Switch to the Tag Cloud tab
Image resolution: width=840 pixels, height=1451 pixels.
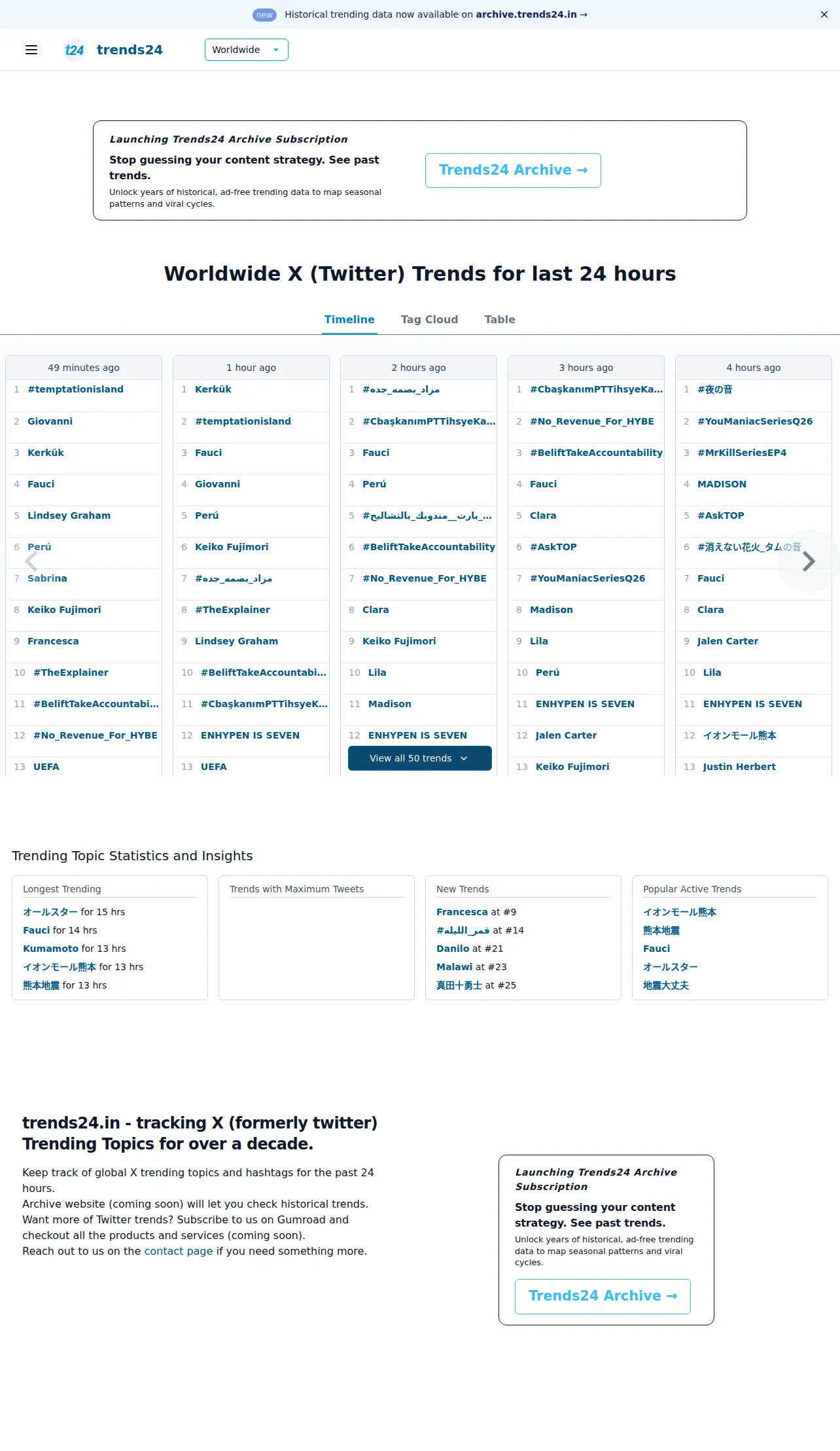point(429,319)
